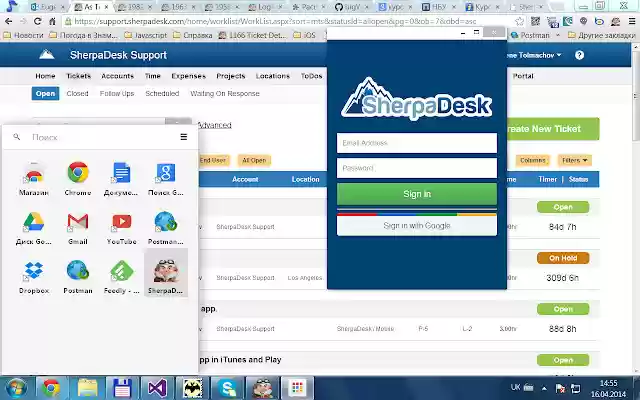The height and width of the screenshot is (400, 640).
Task: Expand the Filters dropdown
Action: 574,160
